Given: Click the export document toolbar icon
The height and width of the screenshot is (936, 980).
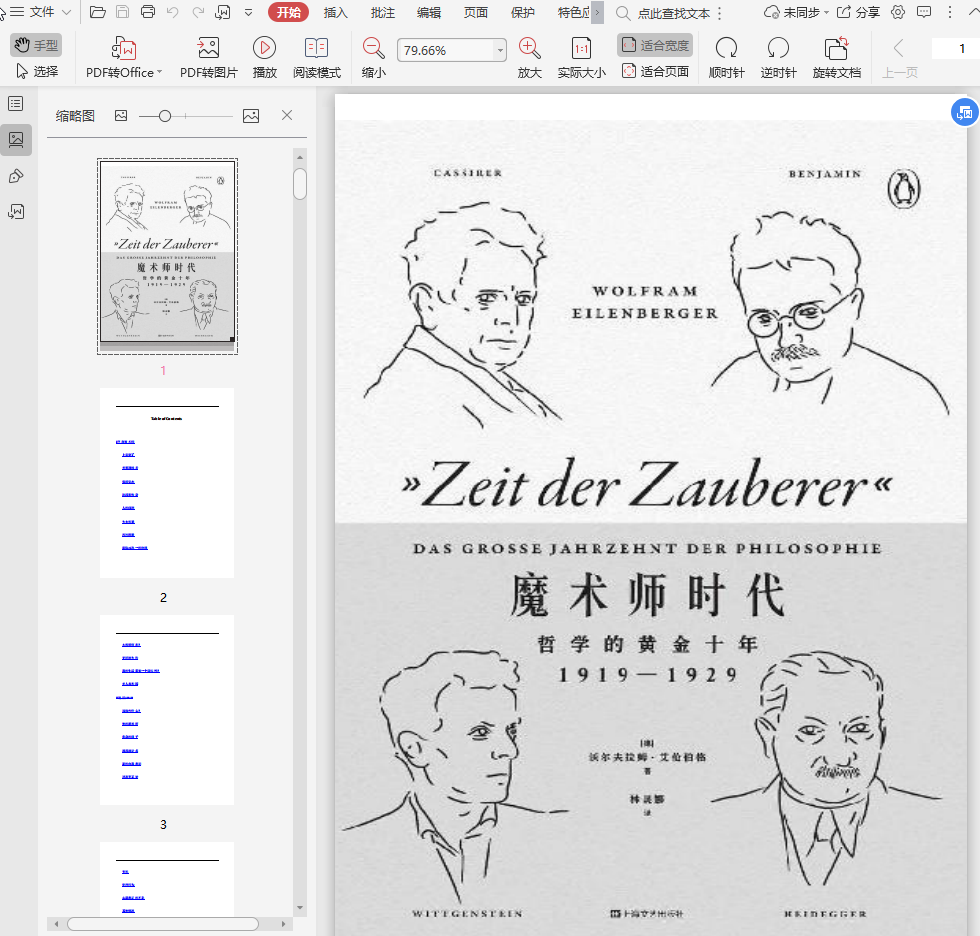Looking at the screenshot, I should pyautogui.click(x=222, y=12).
